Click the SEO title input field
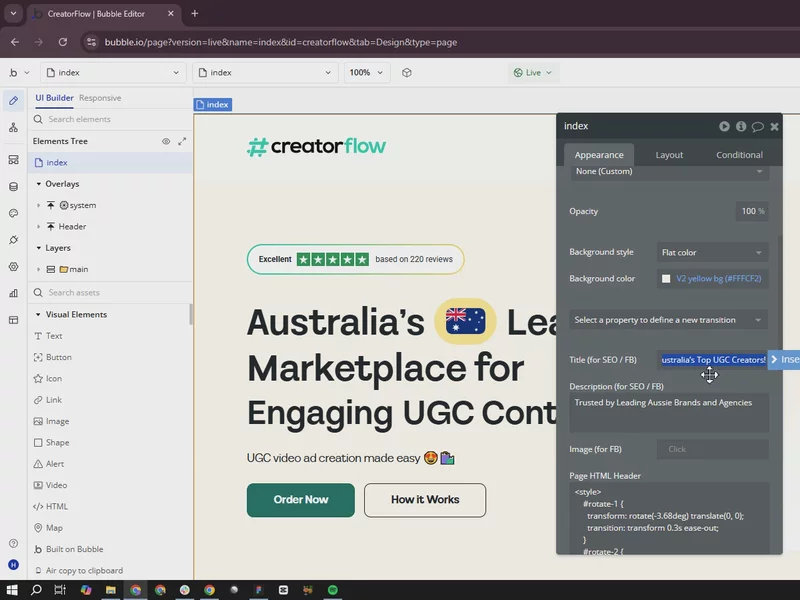This screenshot has width=800, height=600. tap(712, 360)
